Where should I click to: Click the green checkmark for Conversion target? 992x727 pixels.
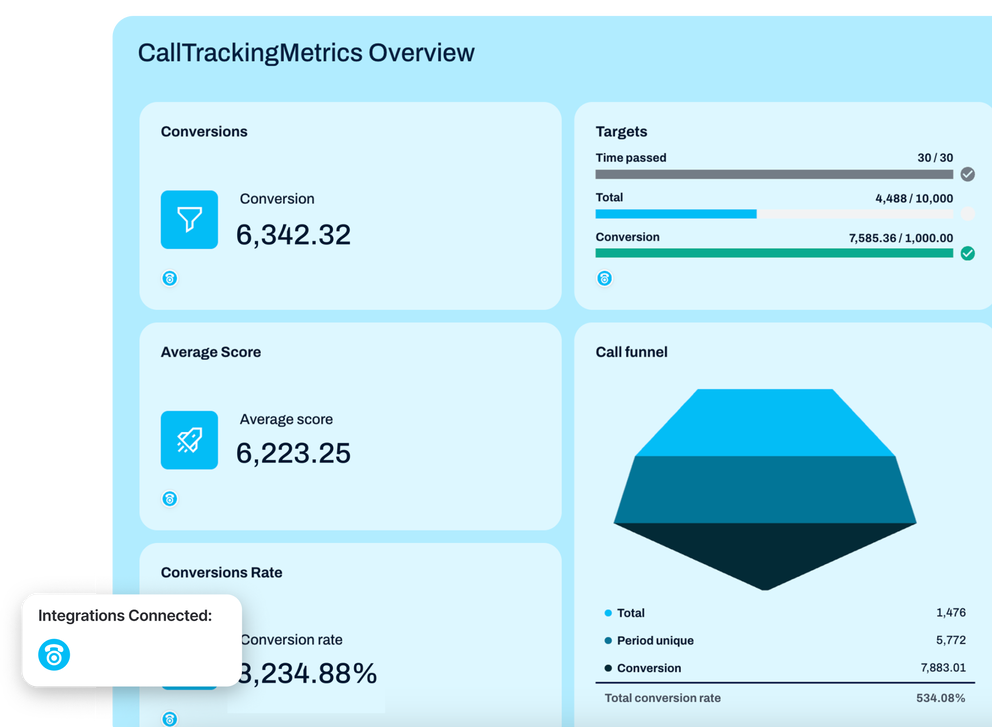[x=967, y=253]
